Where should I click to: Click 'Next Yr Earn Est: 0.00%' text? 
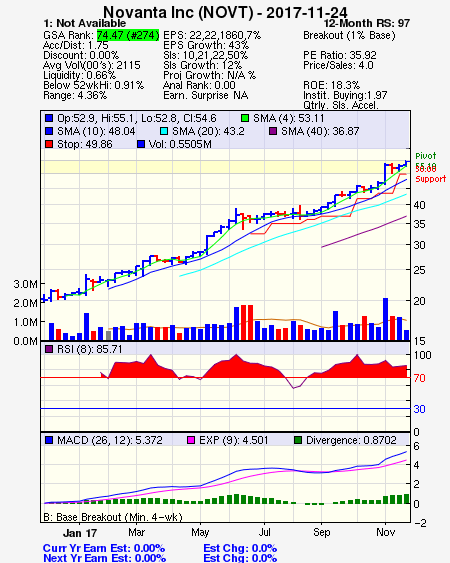pyautogui.click(x=105, y=558)
